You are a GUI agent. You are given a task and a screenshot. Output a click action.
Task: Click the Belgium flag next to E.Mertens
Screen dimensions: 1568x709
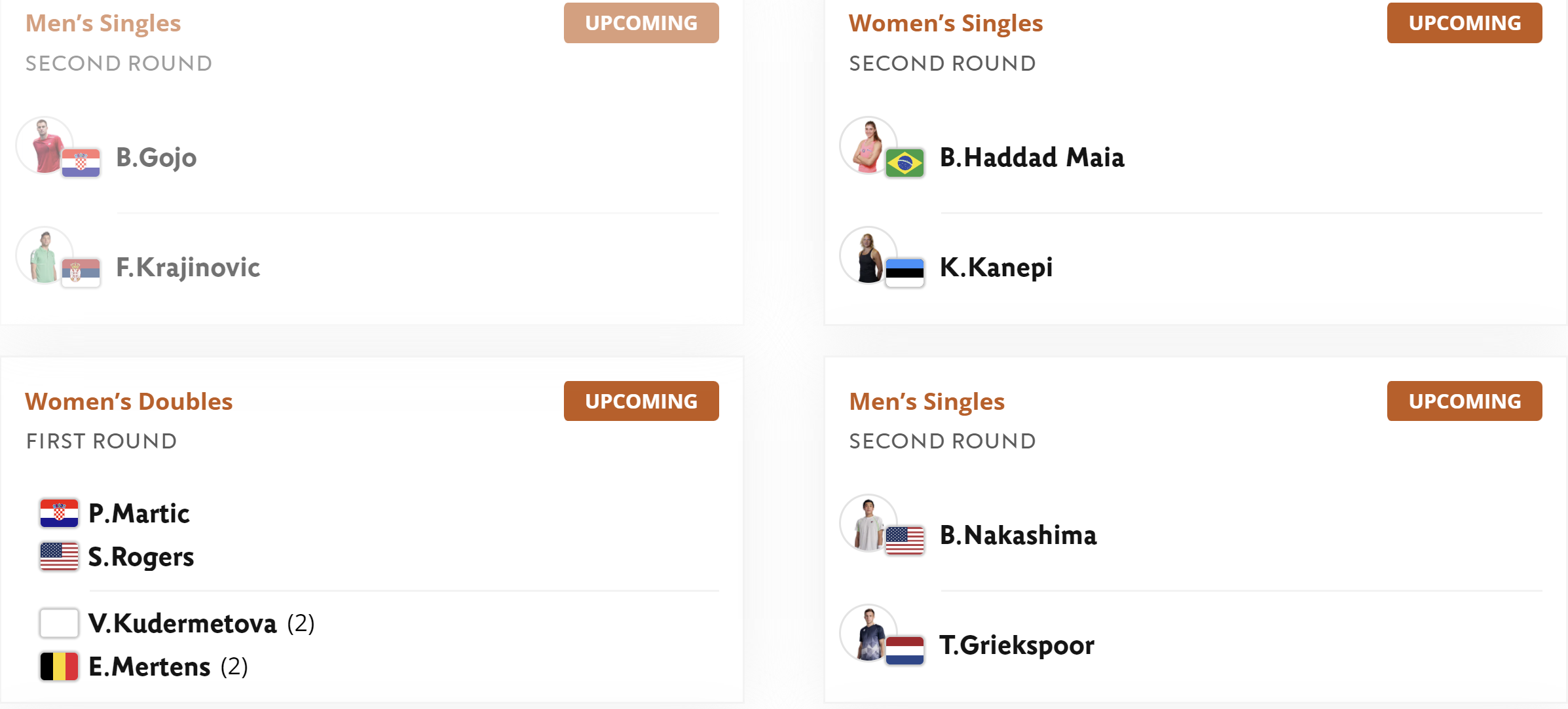click(x=59, y=666)
